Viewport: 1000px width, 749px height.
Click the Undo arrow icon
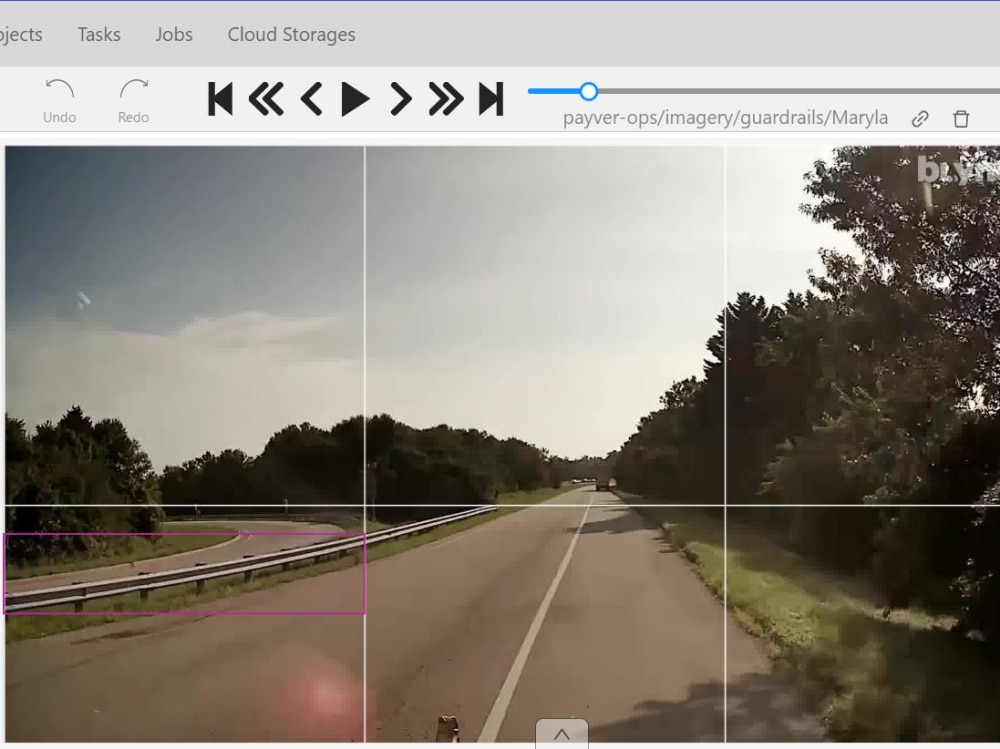click(60, 89)
